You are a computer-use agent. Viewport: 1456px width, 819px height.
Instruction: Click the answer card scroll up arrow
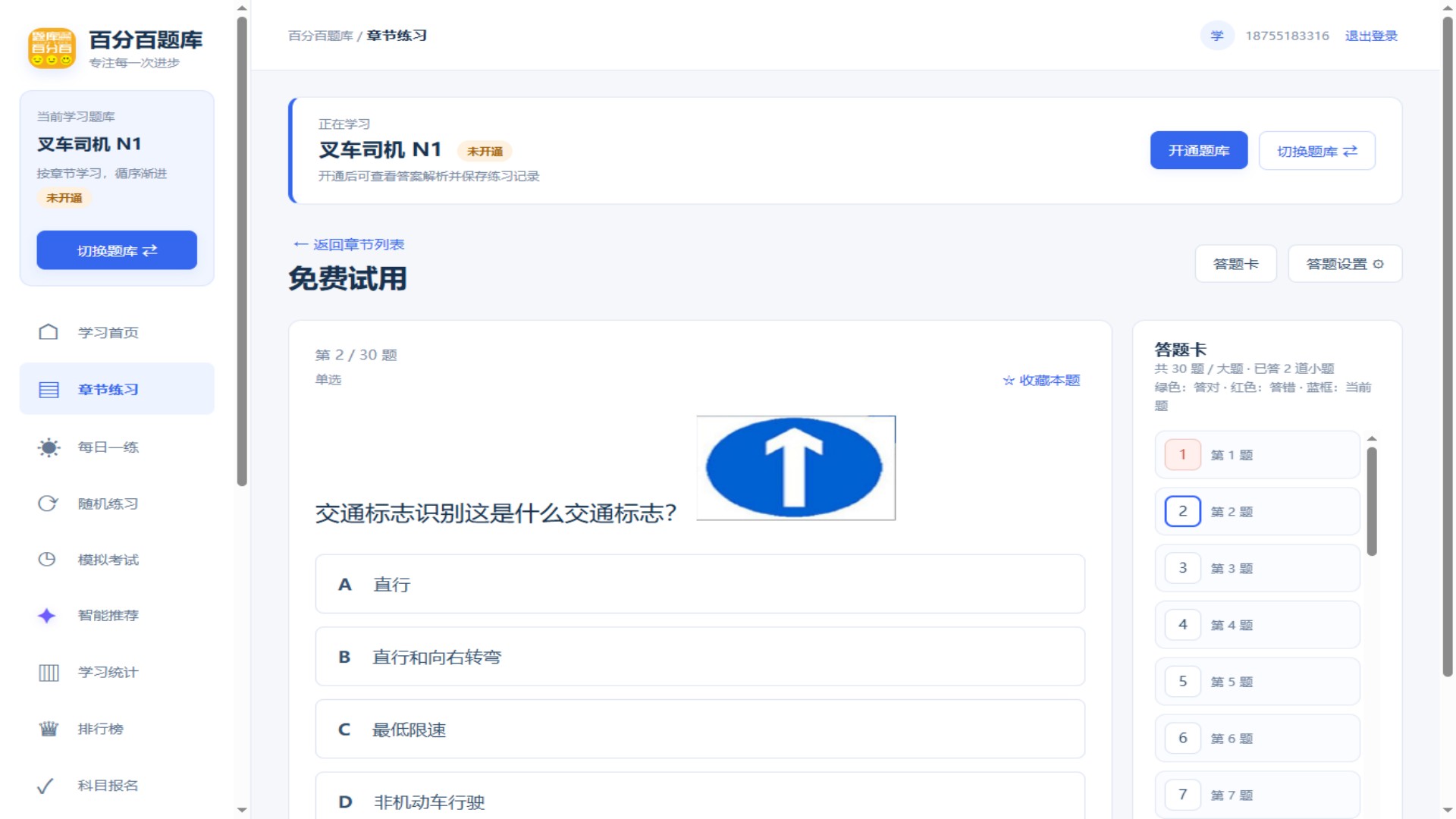[1372, 439]
